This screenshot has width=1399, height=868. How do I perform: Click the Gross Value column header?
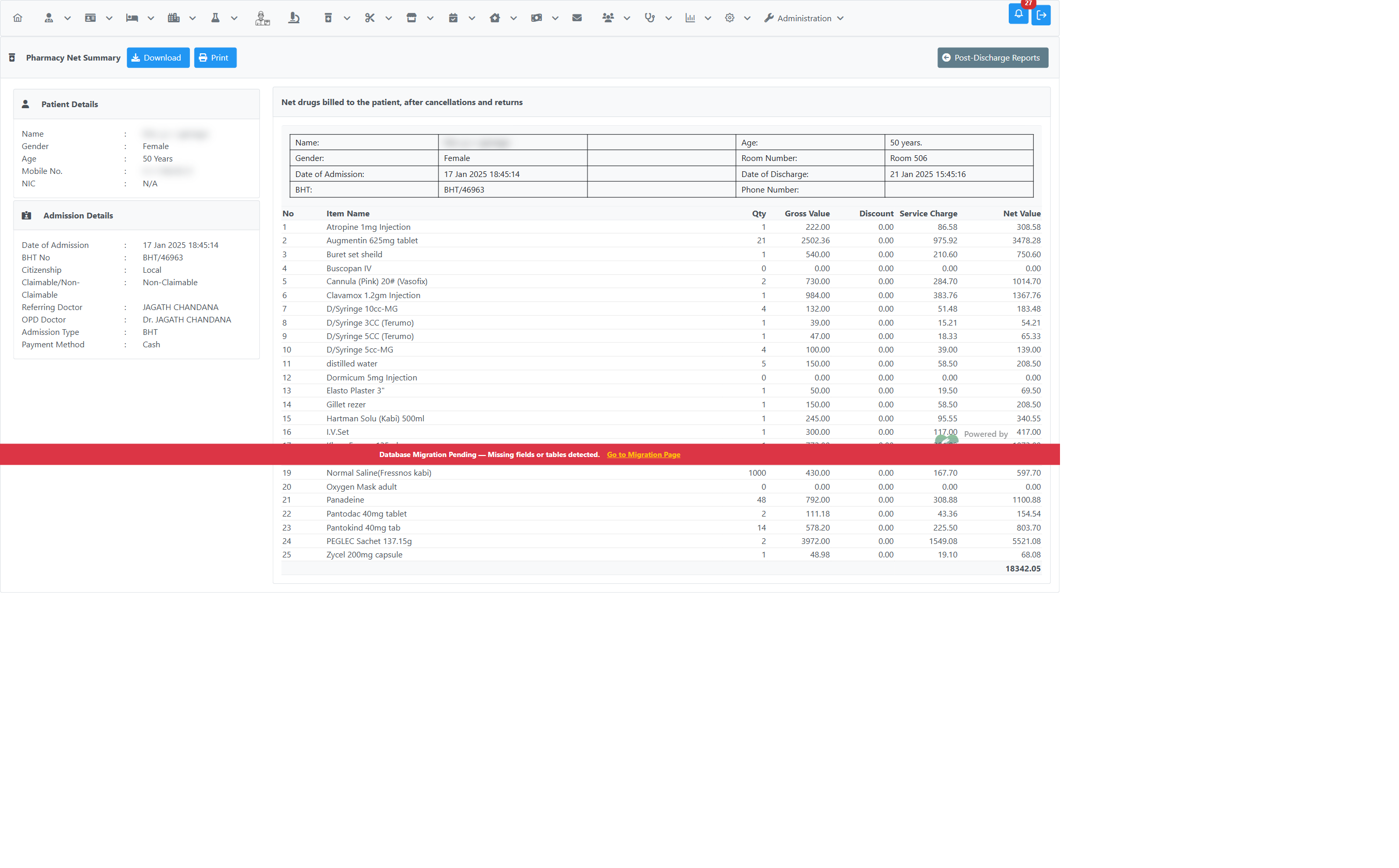point(806,214)
